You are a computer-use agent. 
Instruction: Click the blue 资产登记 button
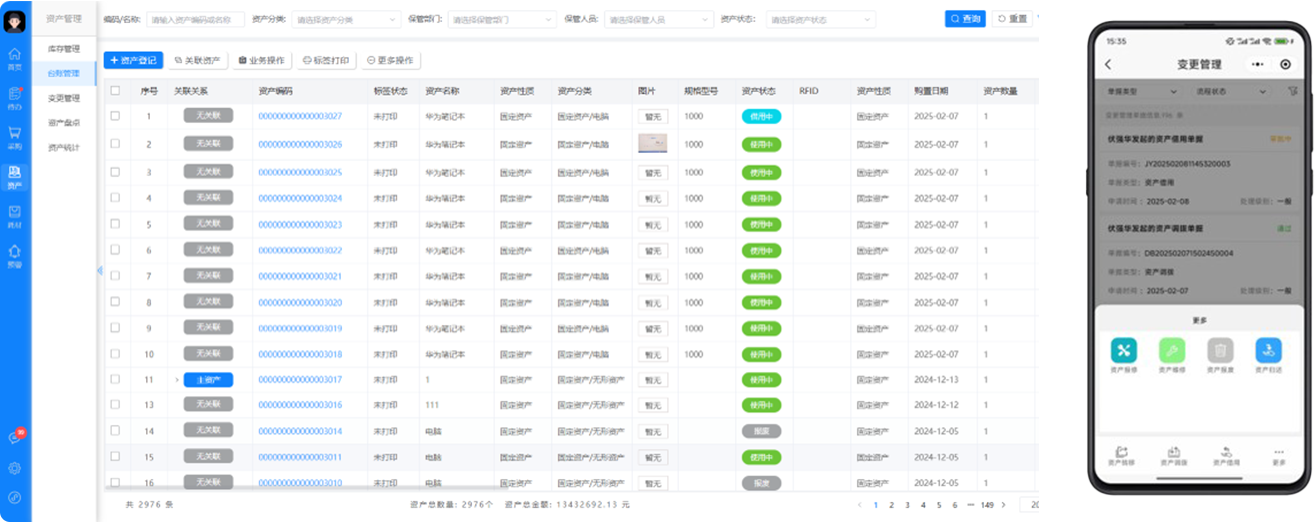pyautogui.click(x=133, y=61)
